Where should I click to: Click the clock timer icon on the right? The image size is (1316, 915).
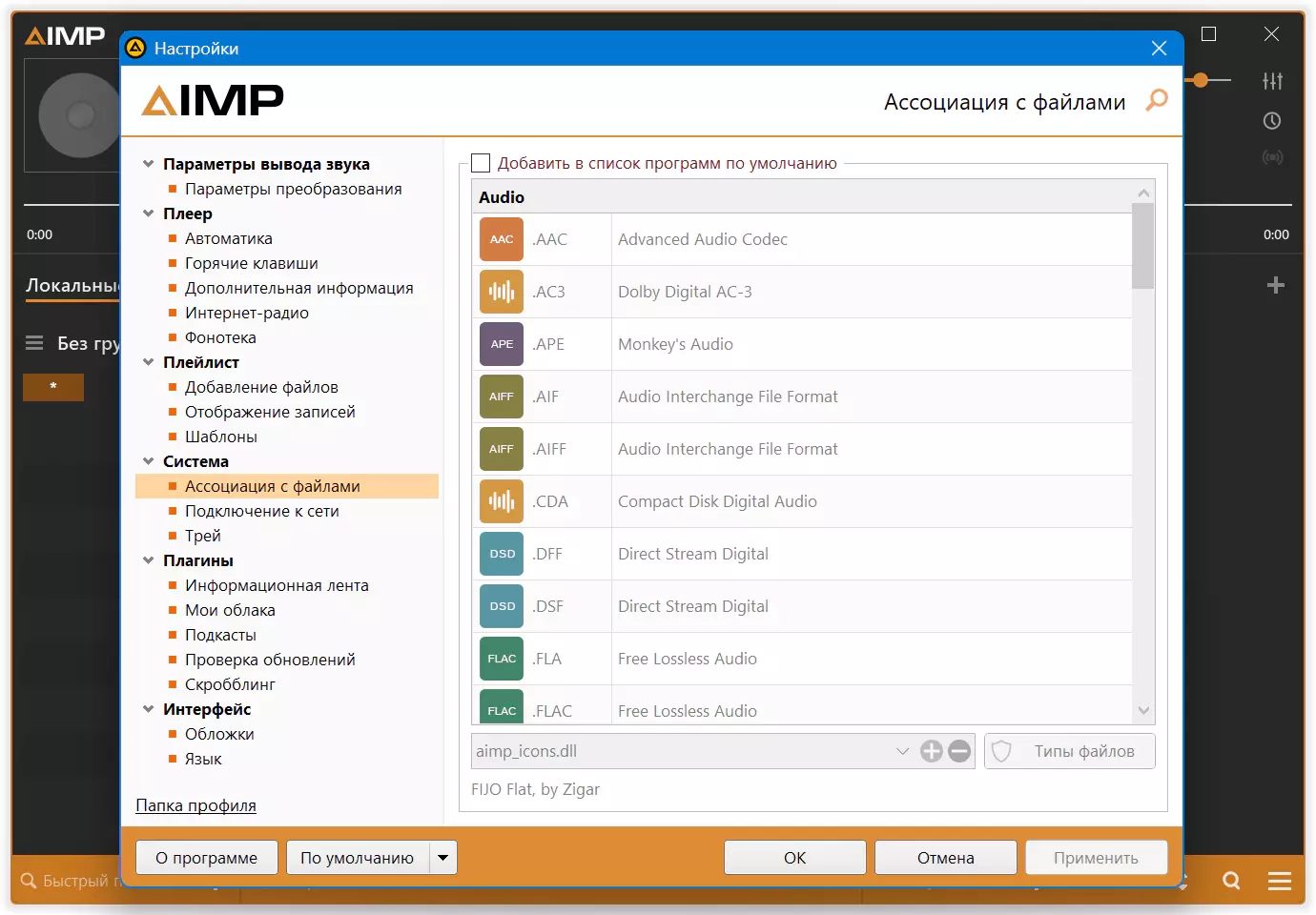click(1272, 121)
